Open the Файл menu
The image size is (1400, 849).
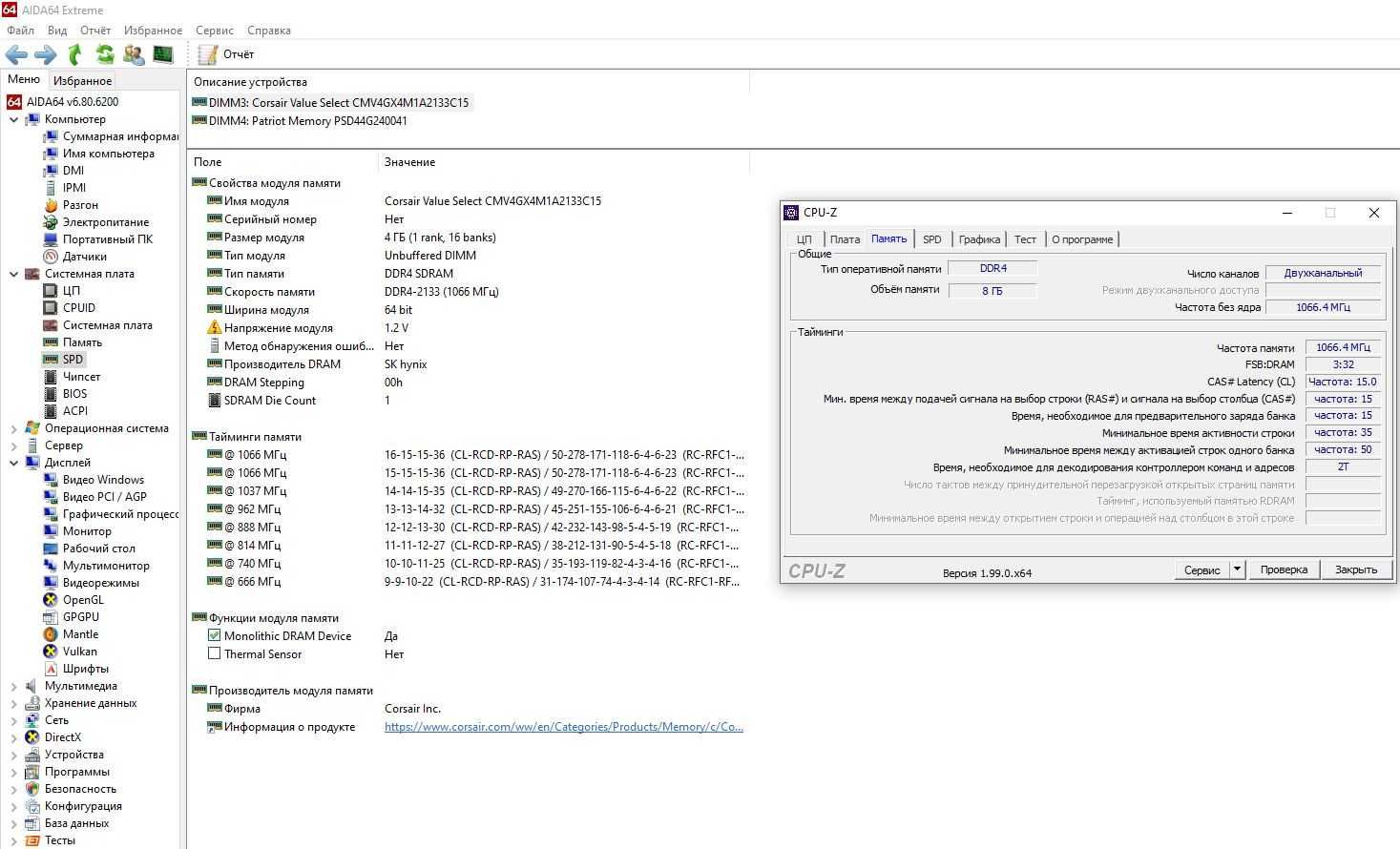(20, 31)
